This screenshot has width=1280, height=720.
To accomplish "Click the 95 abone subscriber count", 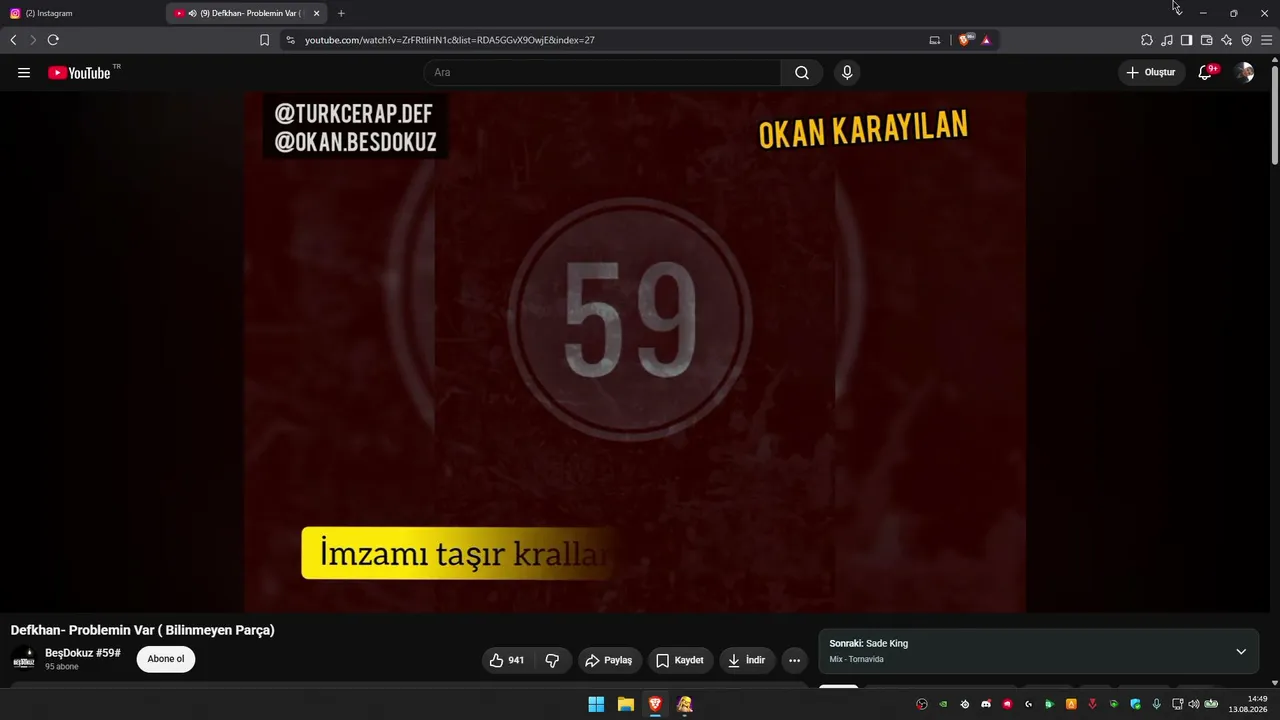I will pos(62,667).
